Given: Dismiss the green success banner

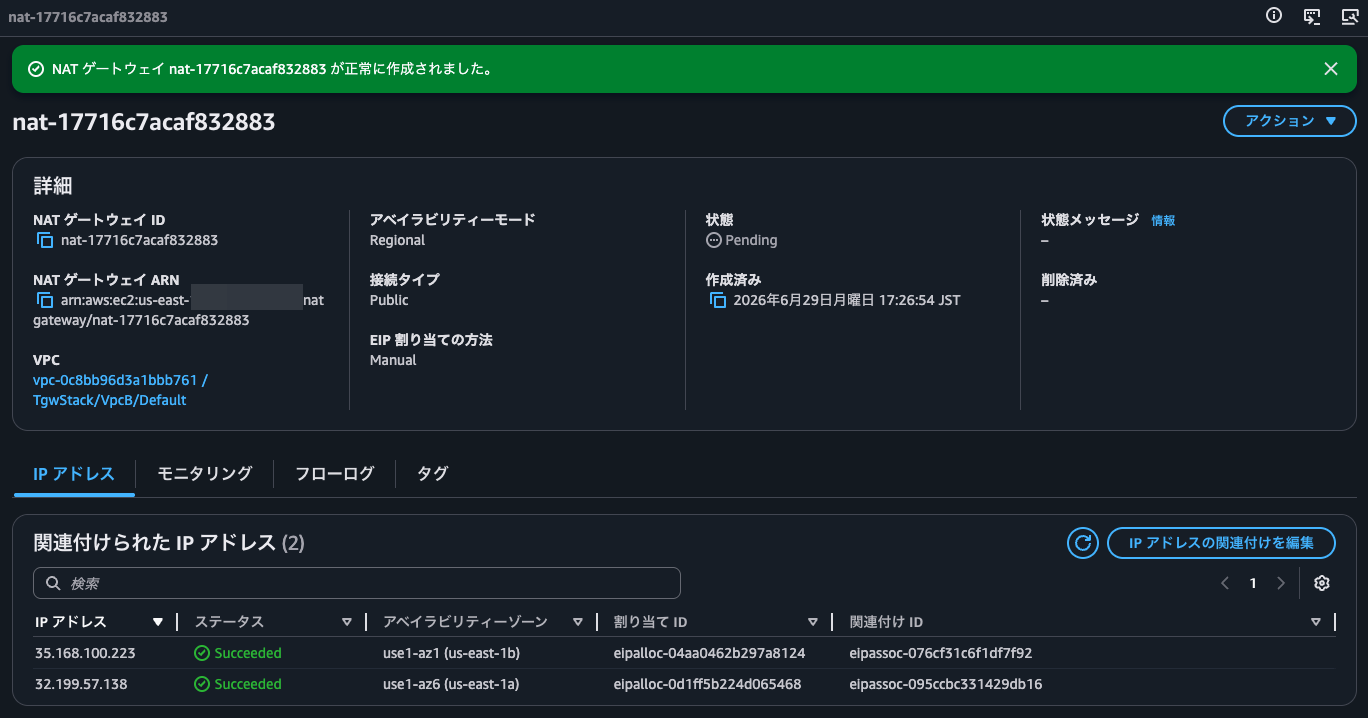Looking at the screenshot, I should pyautogui.click(x=1331, y=69).
